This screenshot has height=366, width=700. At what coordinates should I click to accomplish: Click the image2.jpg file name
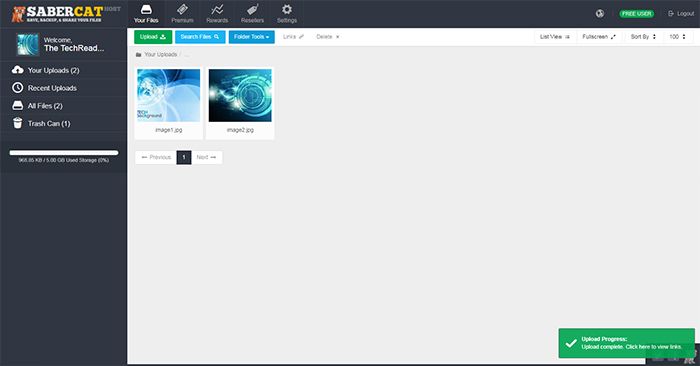240,130
